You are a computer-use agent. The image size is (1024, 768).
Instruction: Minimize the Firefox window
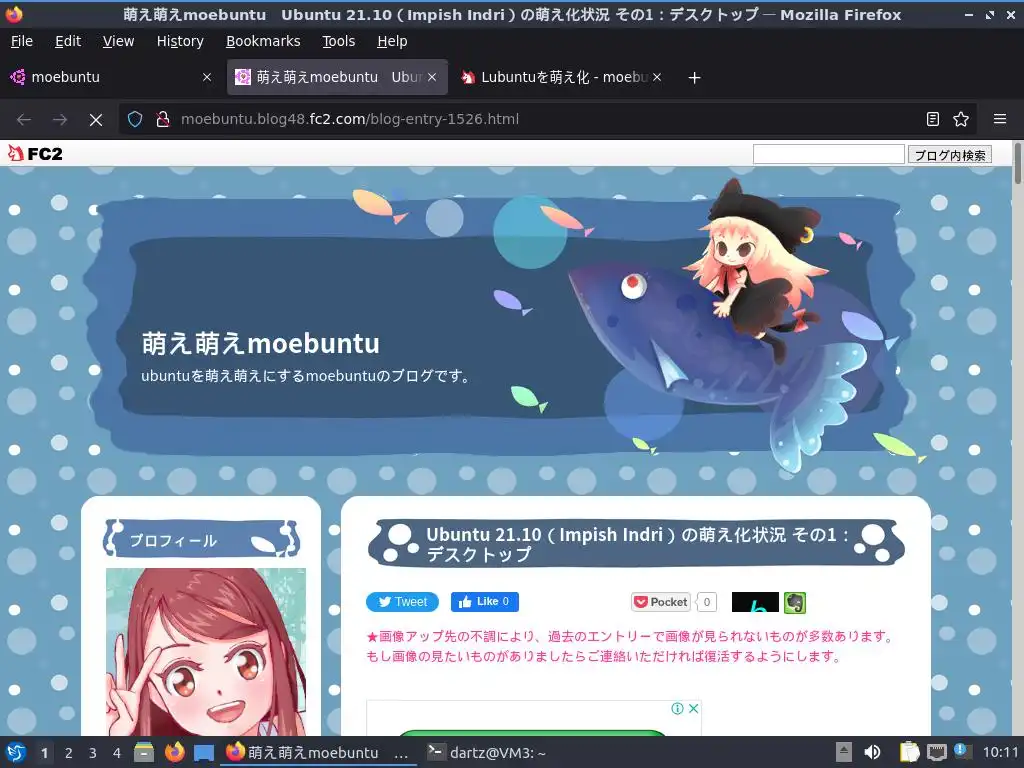[968, 14]
